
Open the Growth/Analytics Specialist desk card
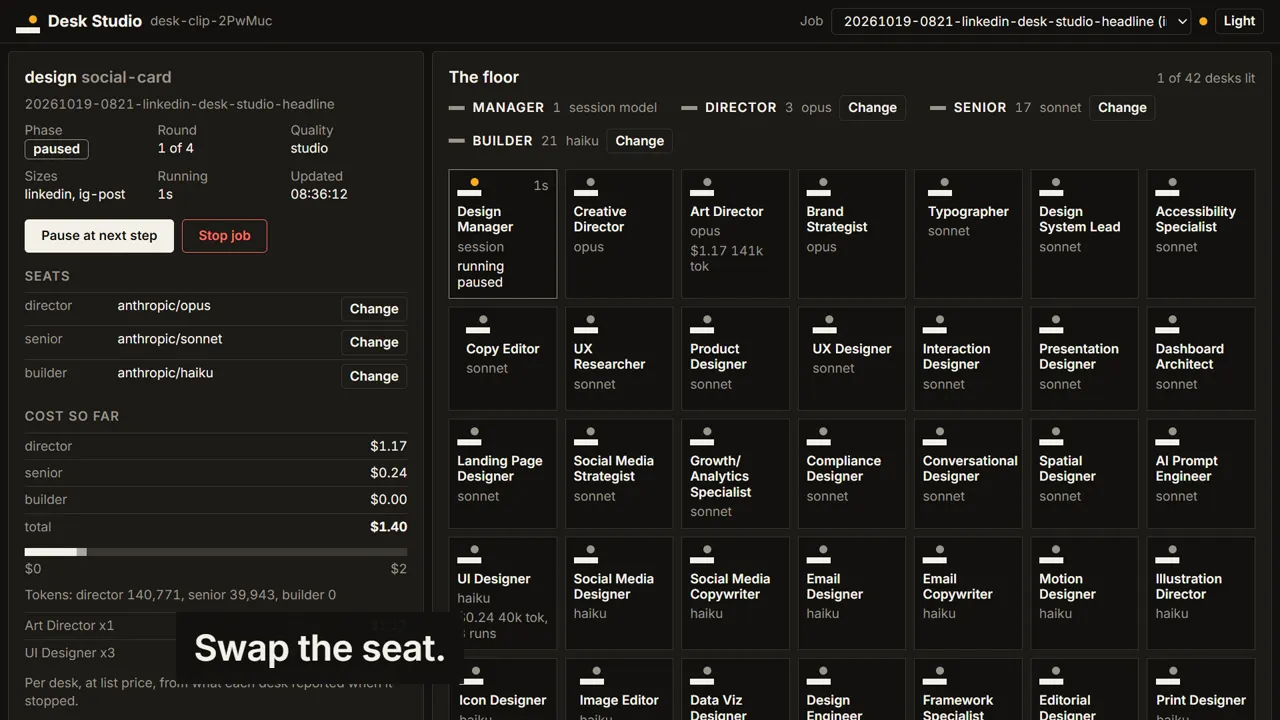point(735,474)
